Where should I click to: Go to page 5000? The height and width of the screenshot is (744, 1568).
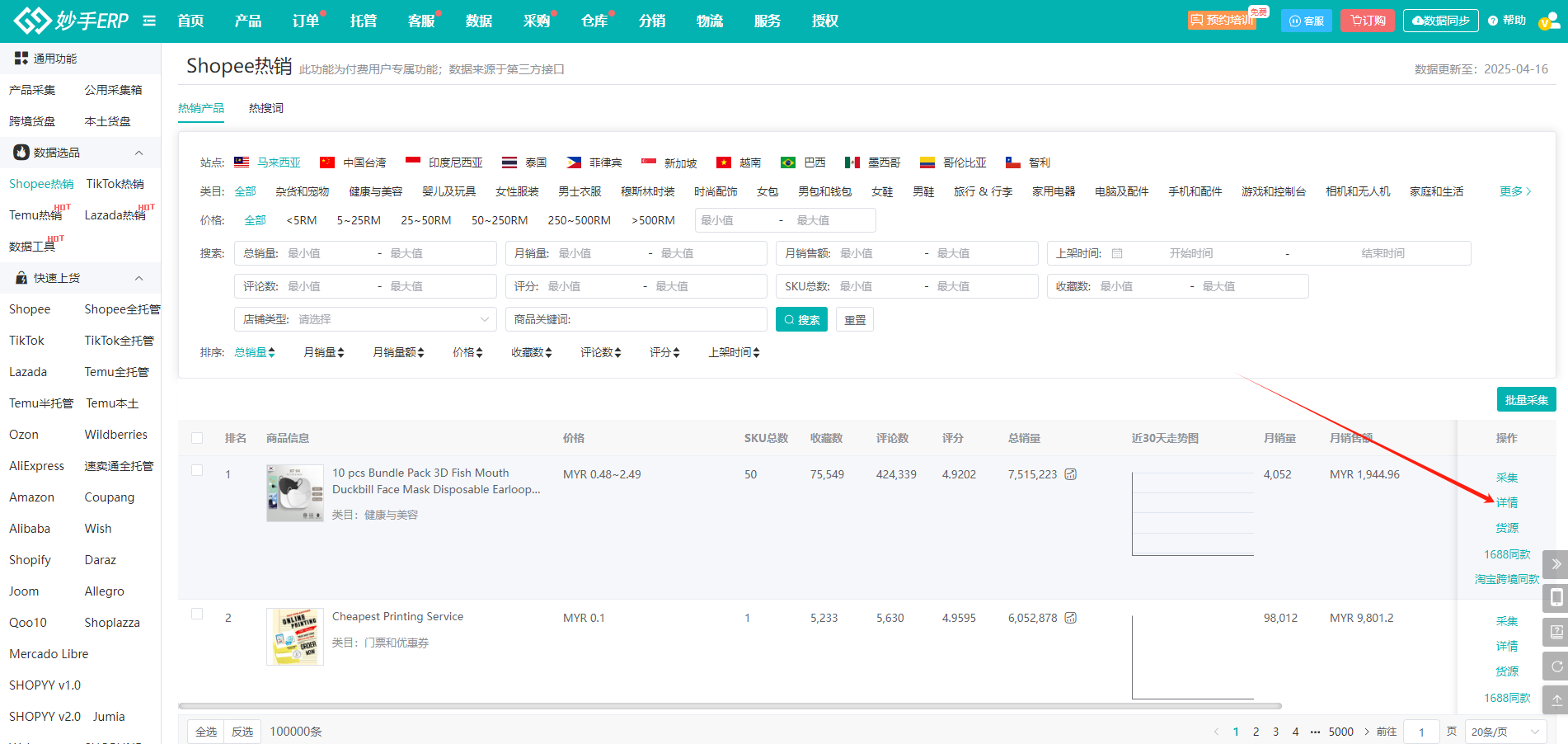click(1341, 732)
